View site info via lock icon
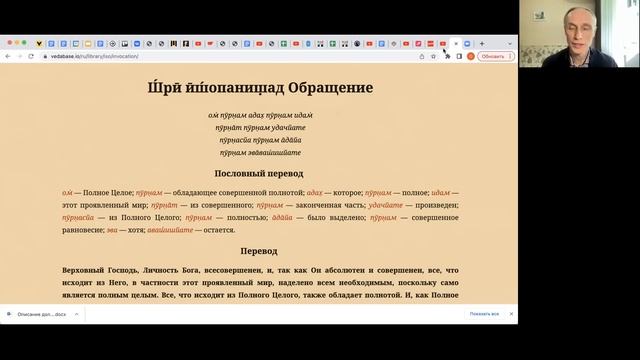This screenshot has height=360, width=640. pyautogui.click(x=45, y=56)
